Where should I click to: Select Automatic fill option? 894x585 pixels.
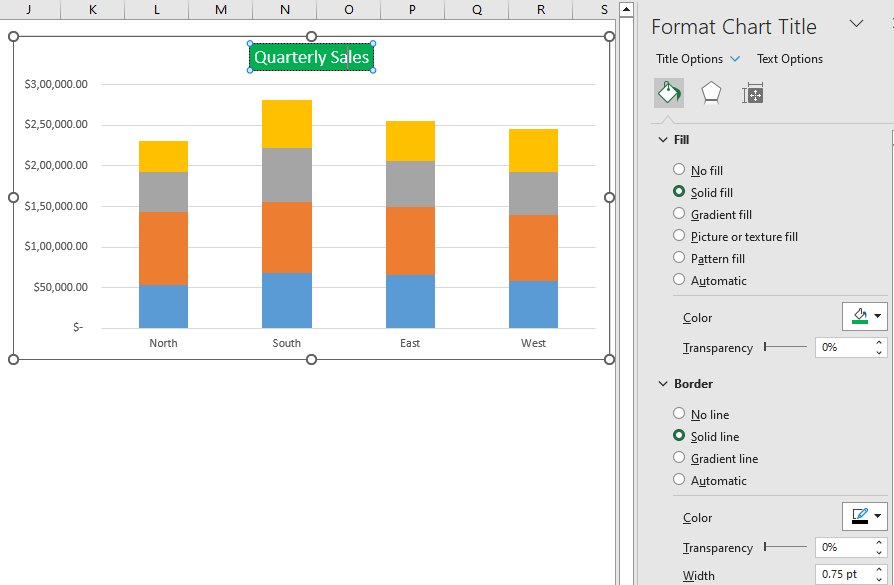click(x=680, y=280)
